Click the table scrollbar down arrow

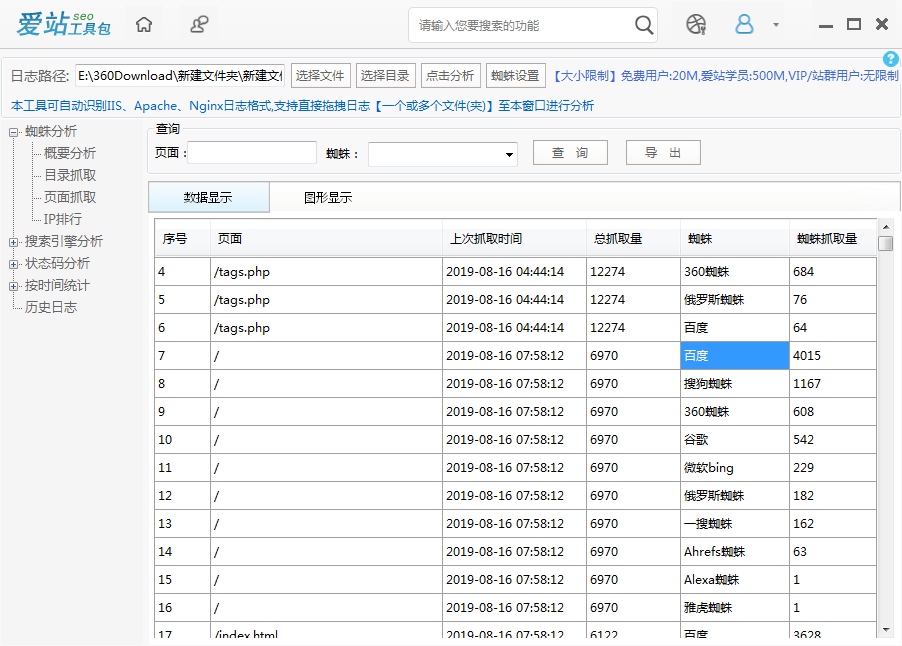(x=886, y=629)
